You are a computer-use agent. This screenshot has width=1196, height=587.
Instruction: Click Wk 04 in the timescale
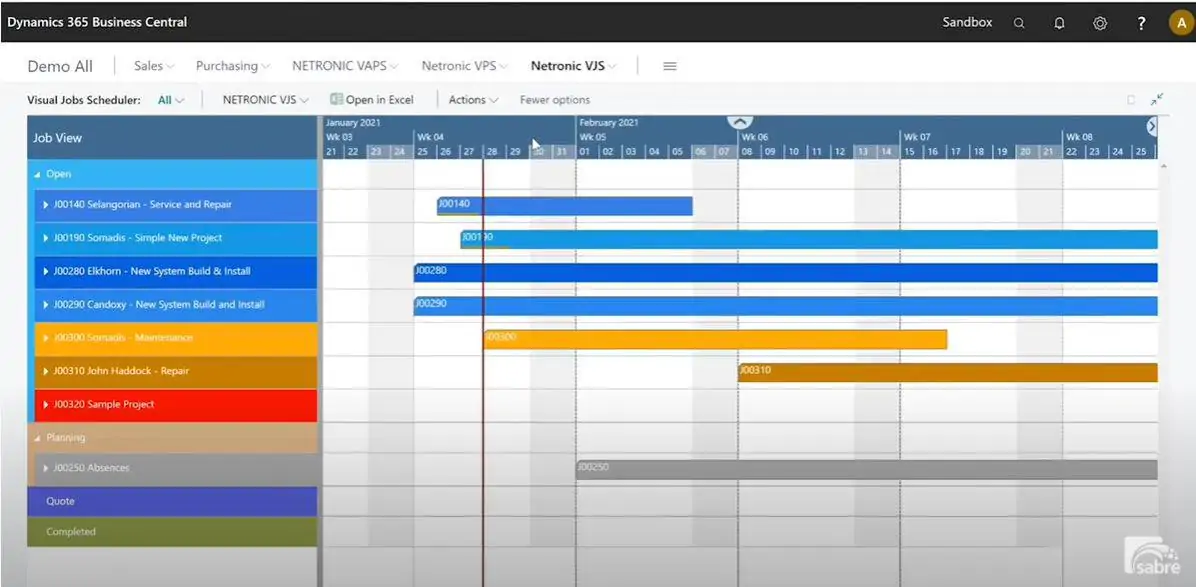click(430, 137)
